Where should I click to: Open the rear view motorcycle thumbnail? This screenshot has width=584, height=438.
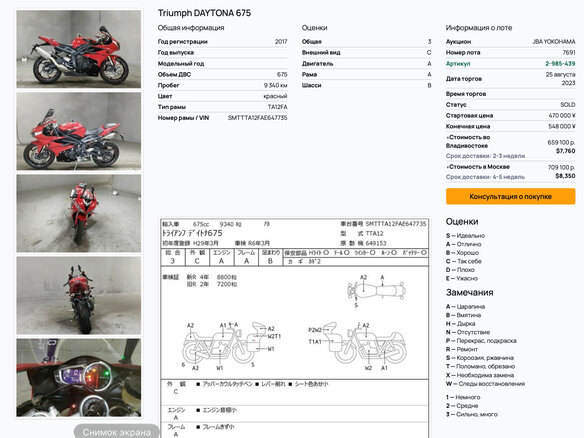click(79, 295)
